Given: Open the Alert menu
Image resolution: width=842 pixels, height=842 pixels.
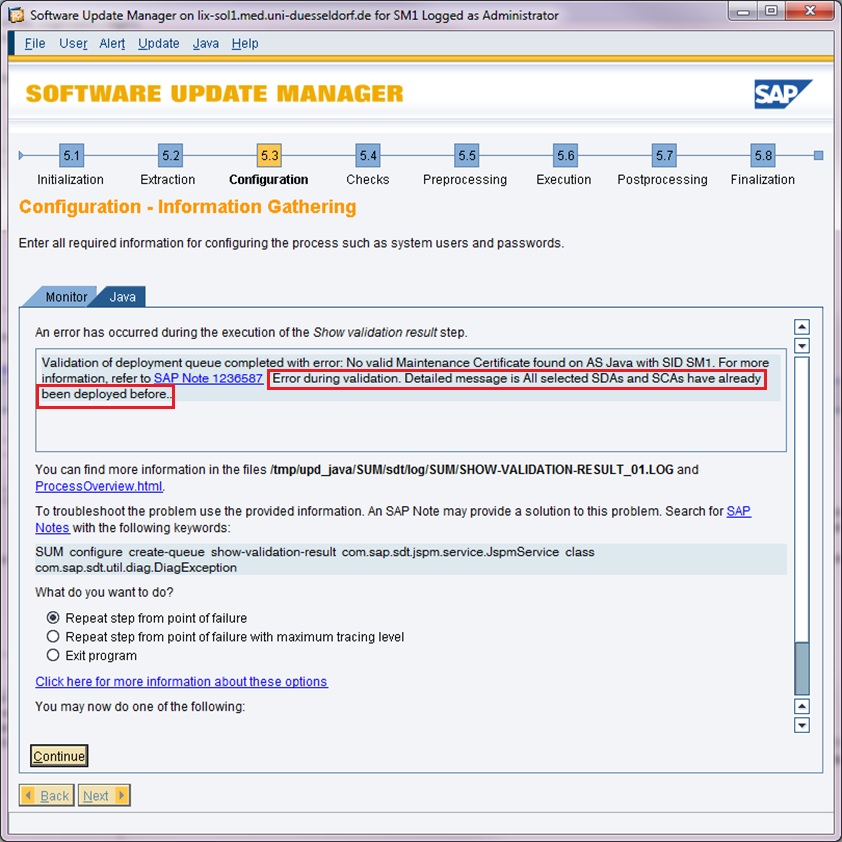Looking at the screenshot, I should [x=112, y=43].
